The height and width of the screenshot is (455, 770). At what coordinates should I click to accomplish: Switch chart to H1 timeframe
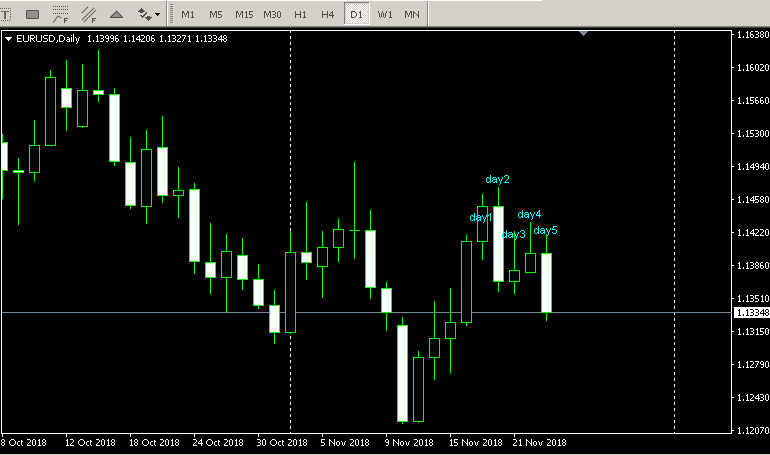[x=300, y=15]
